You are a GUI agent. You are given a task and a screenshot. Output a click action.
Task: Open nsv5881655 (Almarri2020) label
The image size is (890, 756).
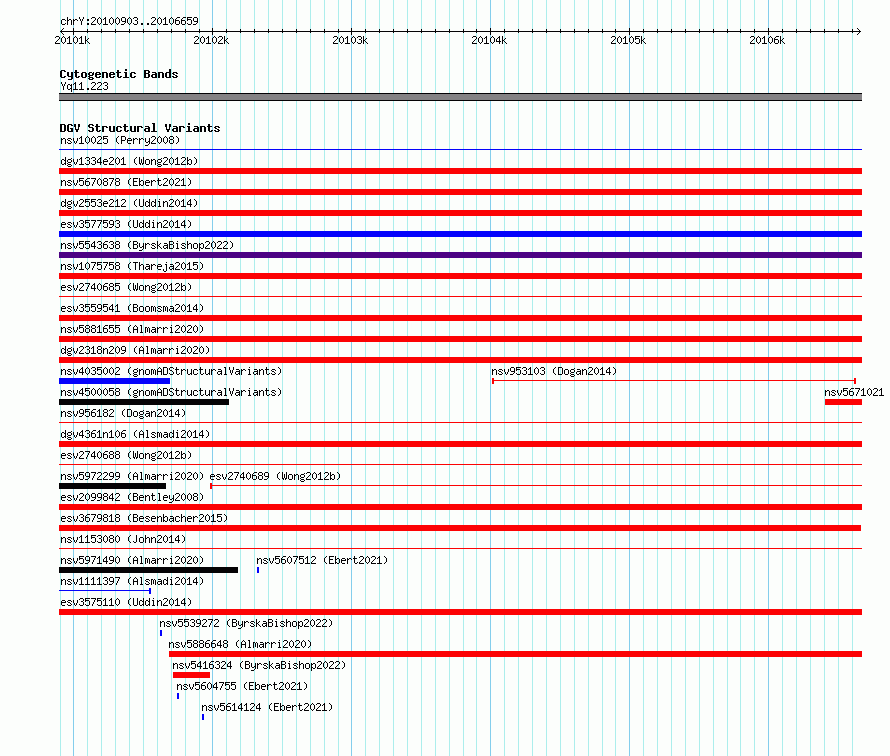coord(132,329)
